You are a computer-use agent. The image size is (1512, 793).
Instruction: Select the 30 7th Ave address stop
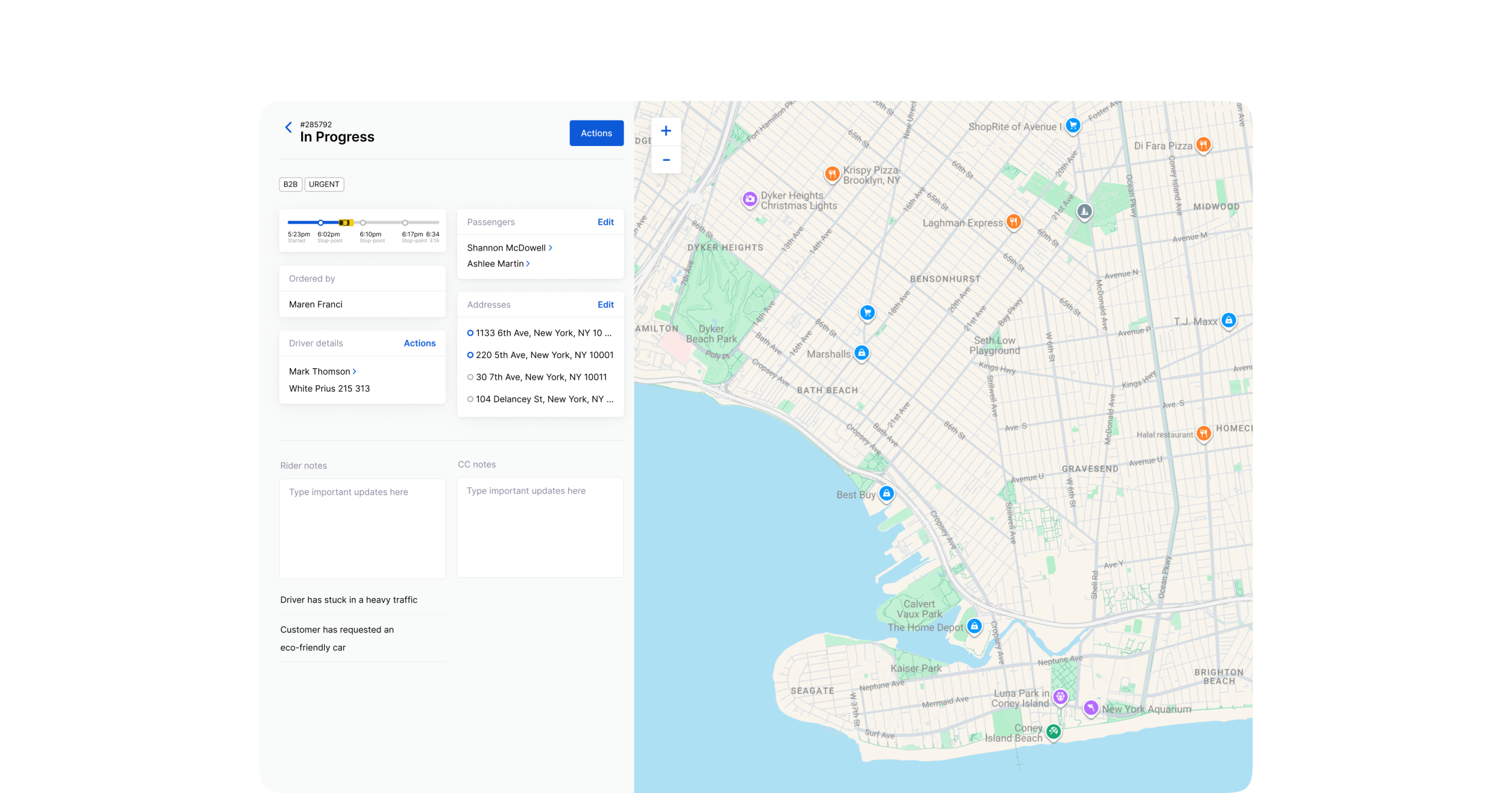(540, 377)
